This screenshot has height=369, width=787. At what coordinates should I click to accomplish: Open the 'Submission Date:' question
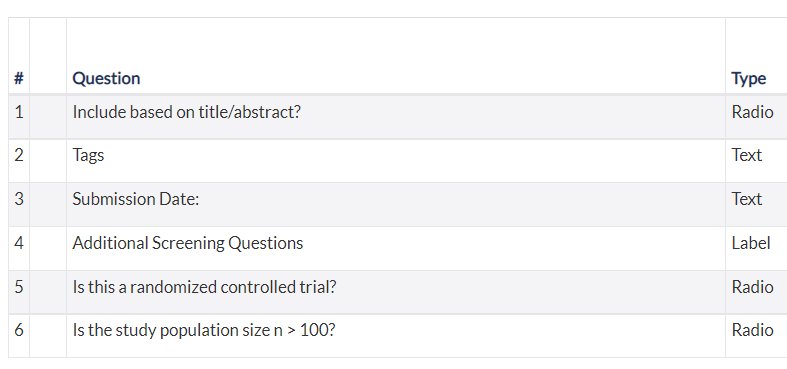click(x=136, y=199)
